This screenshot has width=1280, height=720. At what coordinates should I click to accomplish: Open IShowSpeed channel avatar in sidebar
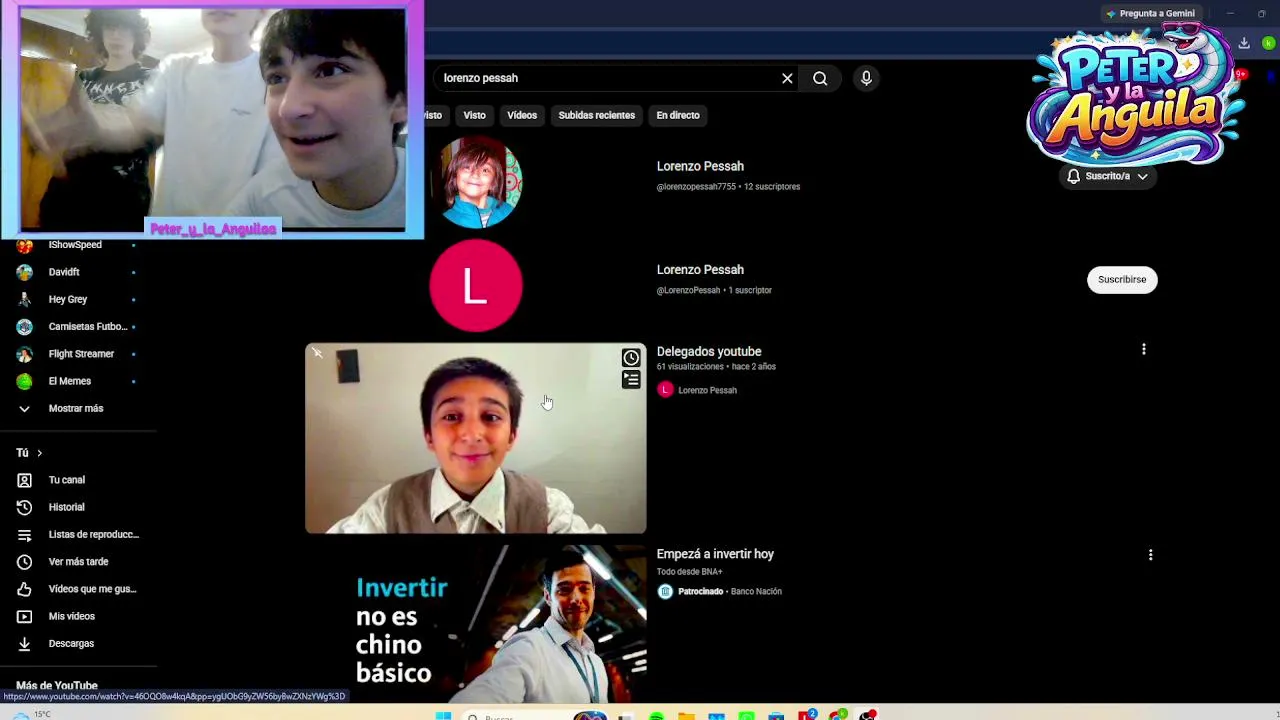[x=25, y=245]
